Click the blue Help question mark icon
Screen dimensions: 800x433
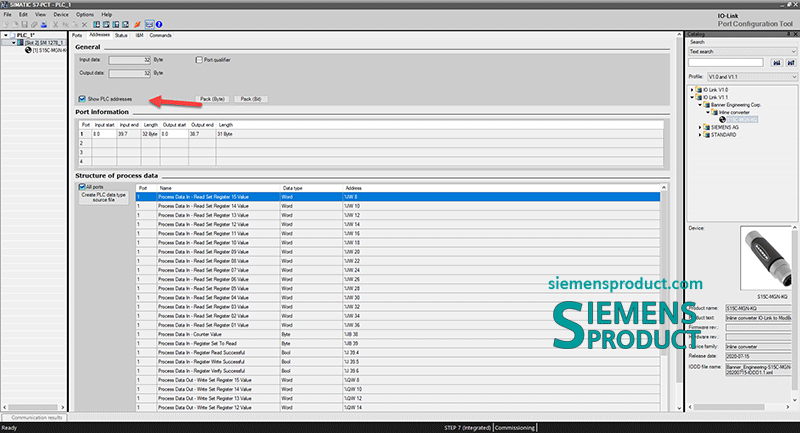coord(159,24)
